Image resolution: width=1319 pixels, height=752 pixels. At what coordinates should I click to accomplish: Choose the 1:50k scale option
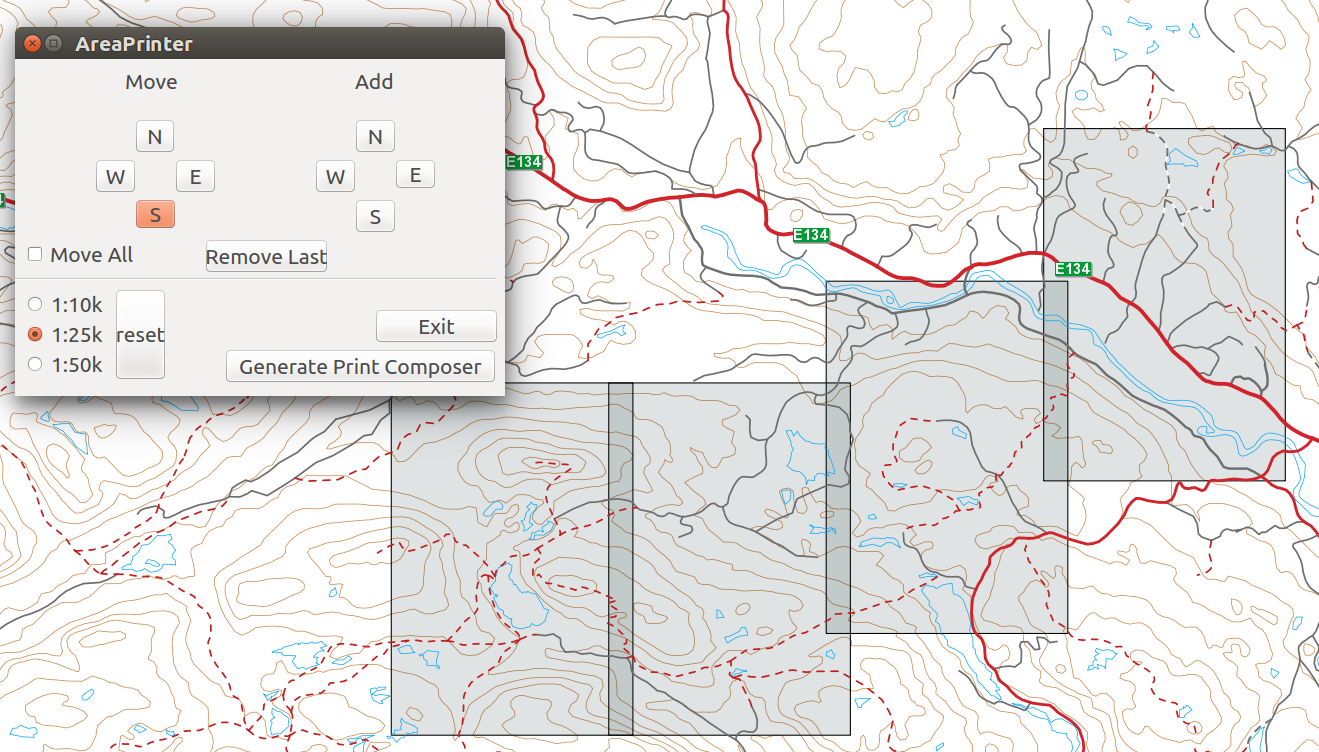point(35,365)
